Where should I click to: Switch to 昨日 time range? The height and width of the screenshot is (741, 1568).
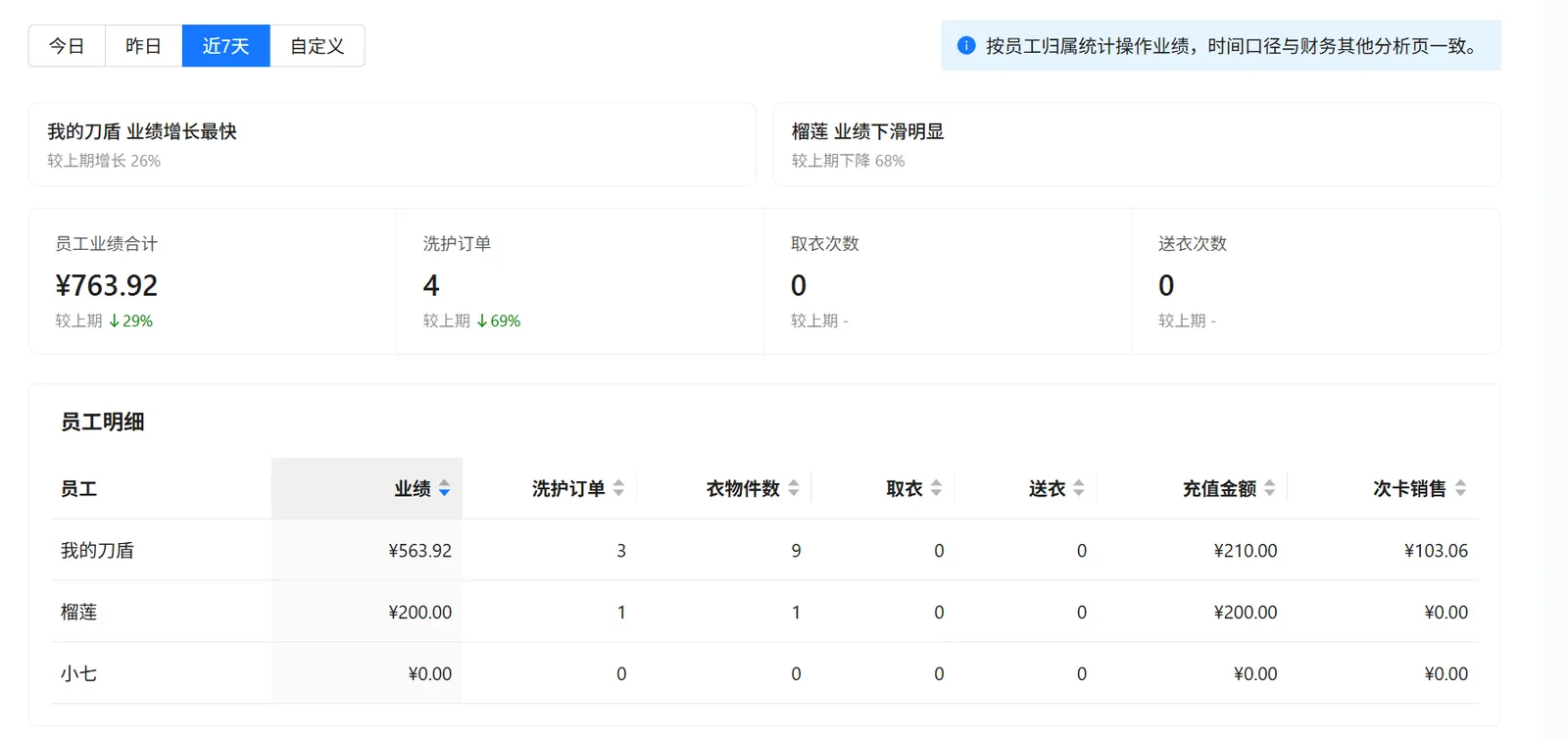143,46
